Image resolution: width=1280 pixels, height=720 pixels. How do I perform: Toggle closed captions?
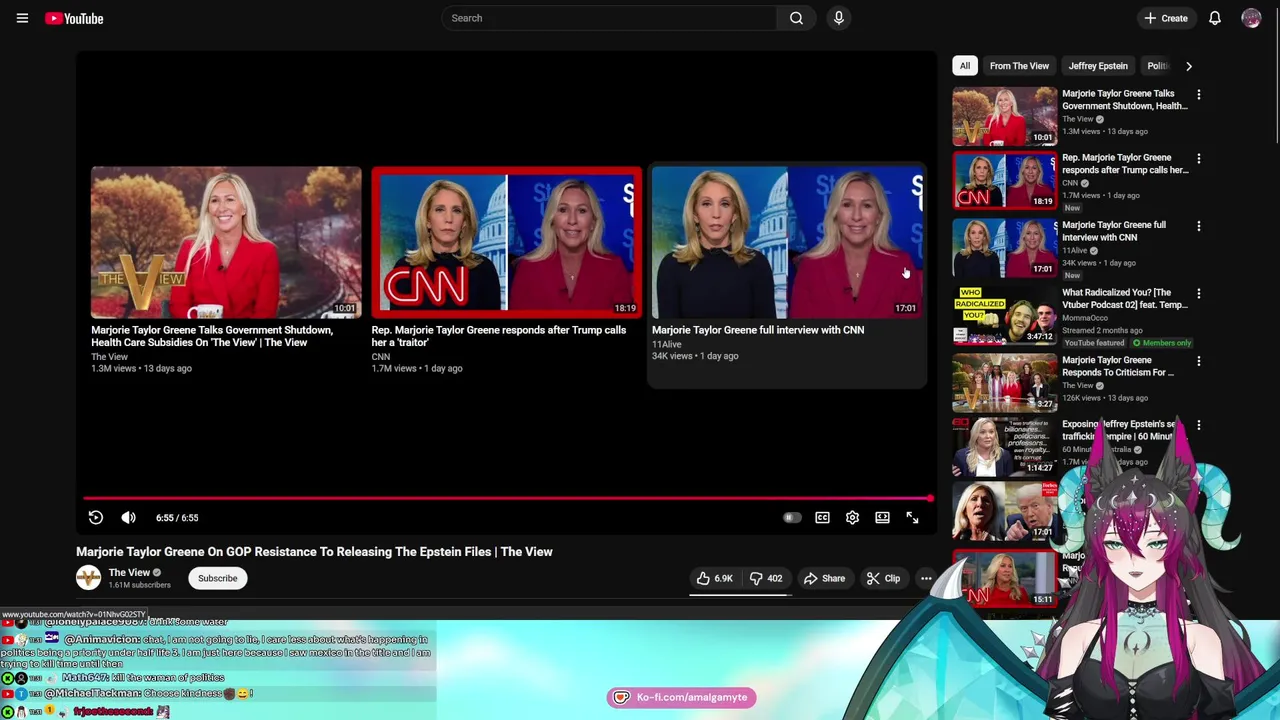coord(822,517)
